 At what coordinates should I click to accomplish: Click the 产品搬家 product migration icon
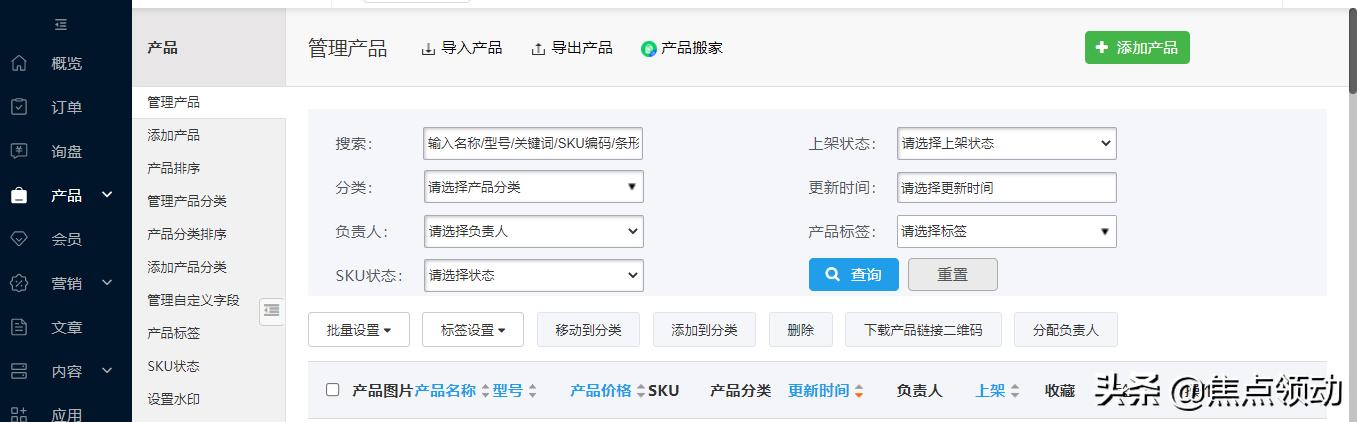(x=649, y=49)
